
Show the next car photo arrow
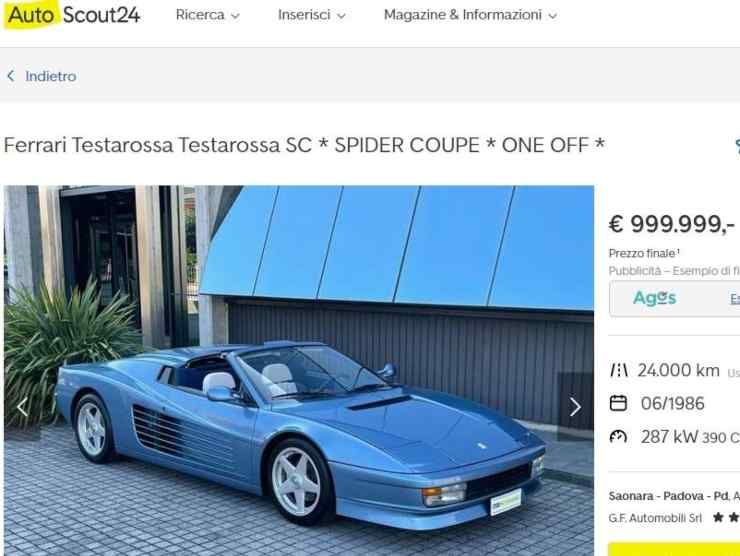575,407
